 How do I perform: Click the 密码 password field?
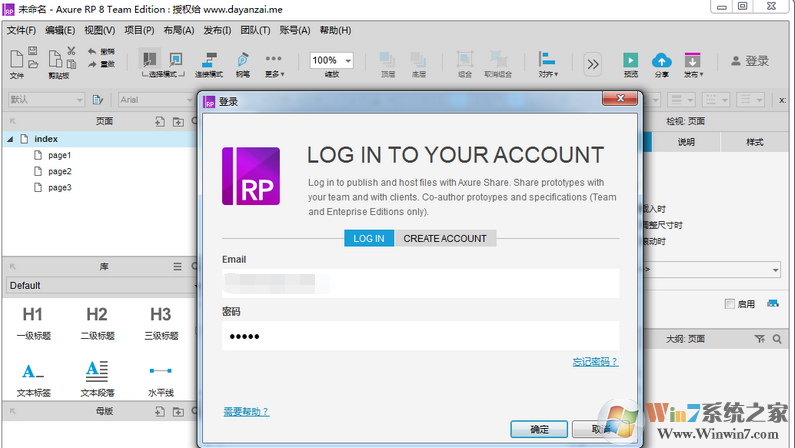click(420, 335)
